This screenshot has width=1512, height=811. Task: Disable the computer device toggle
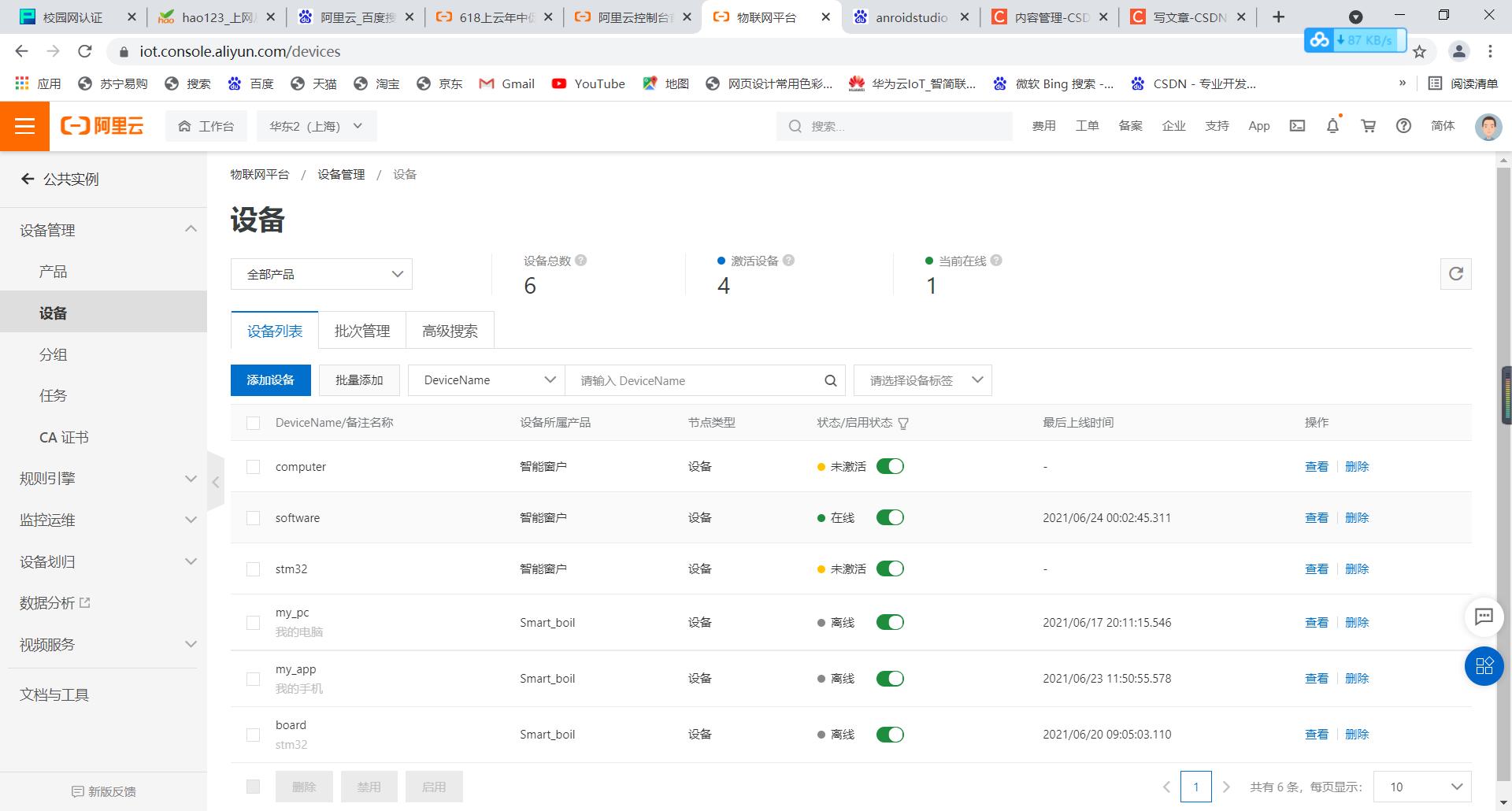click(890, 466)
